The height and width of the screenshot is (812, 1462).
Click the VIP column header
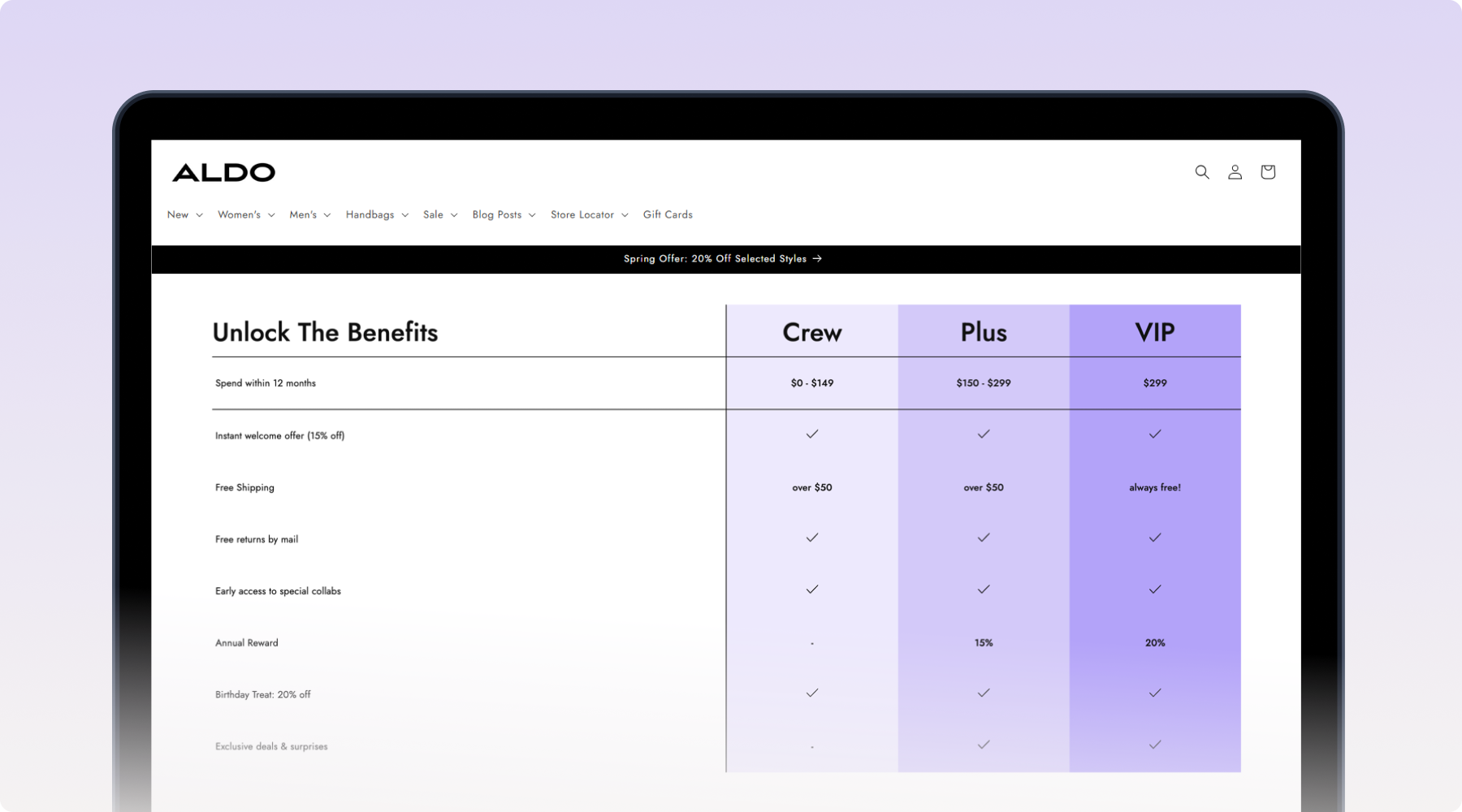[x=1154, y=331]
